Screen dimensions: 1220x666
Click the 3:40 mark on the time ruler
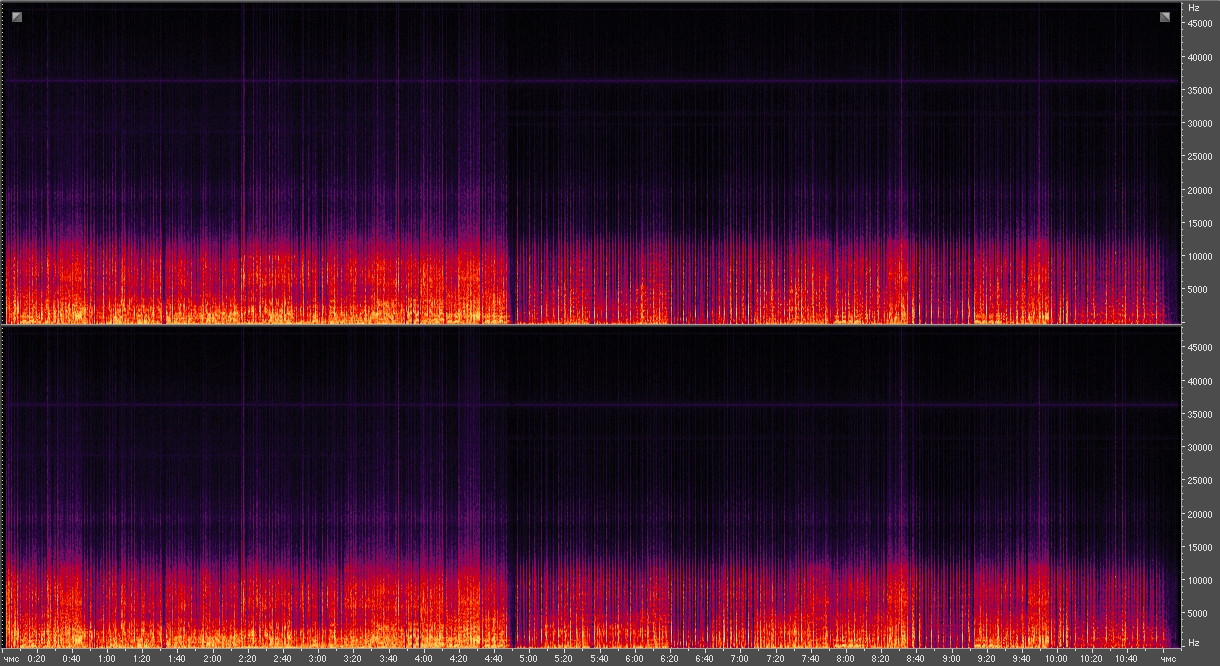click(x=387, y=659)
